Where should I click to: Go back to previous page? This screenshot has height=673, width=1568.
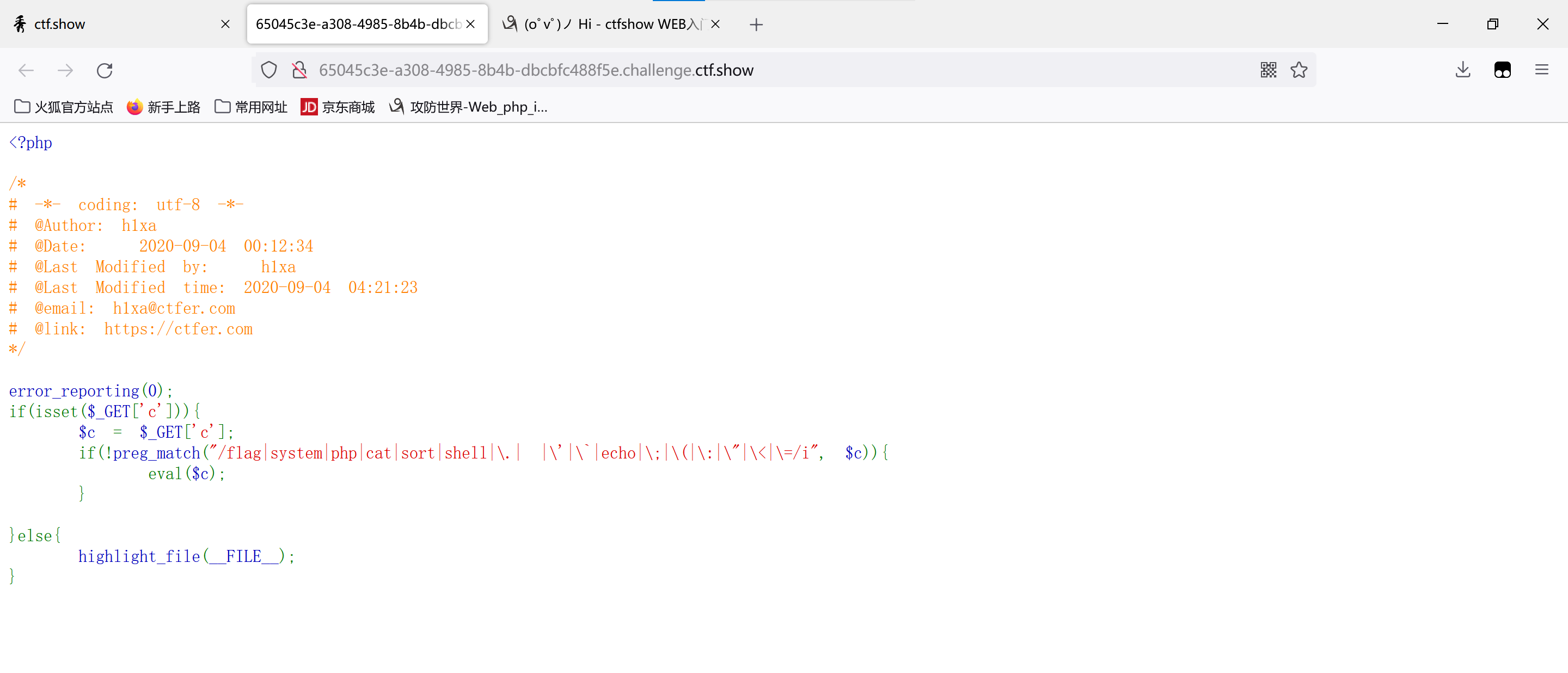(26, 71)
